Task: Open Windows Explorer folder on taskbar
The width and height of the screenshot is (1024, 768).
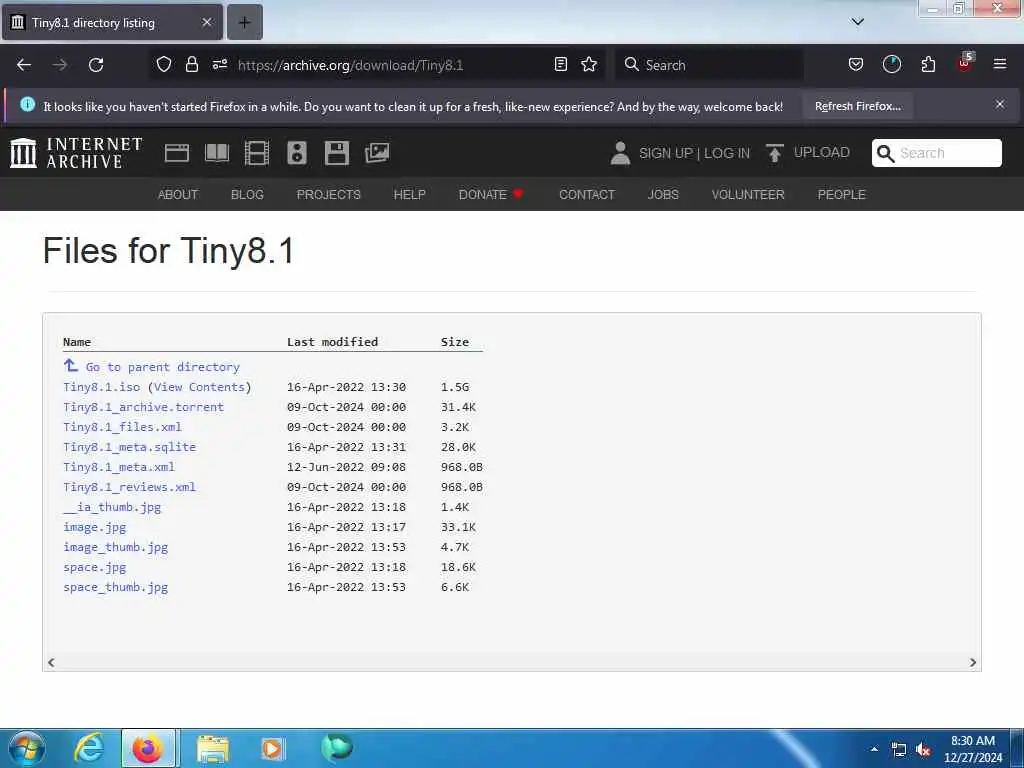Action: (x=212, y=749)
